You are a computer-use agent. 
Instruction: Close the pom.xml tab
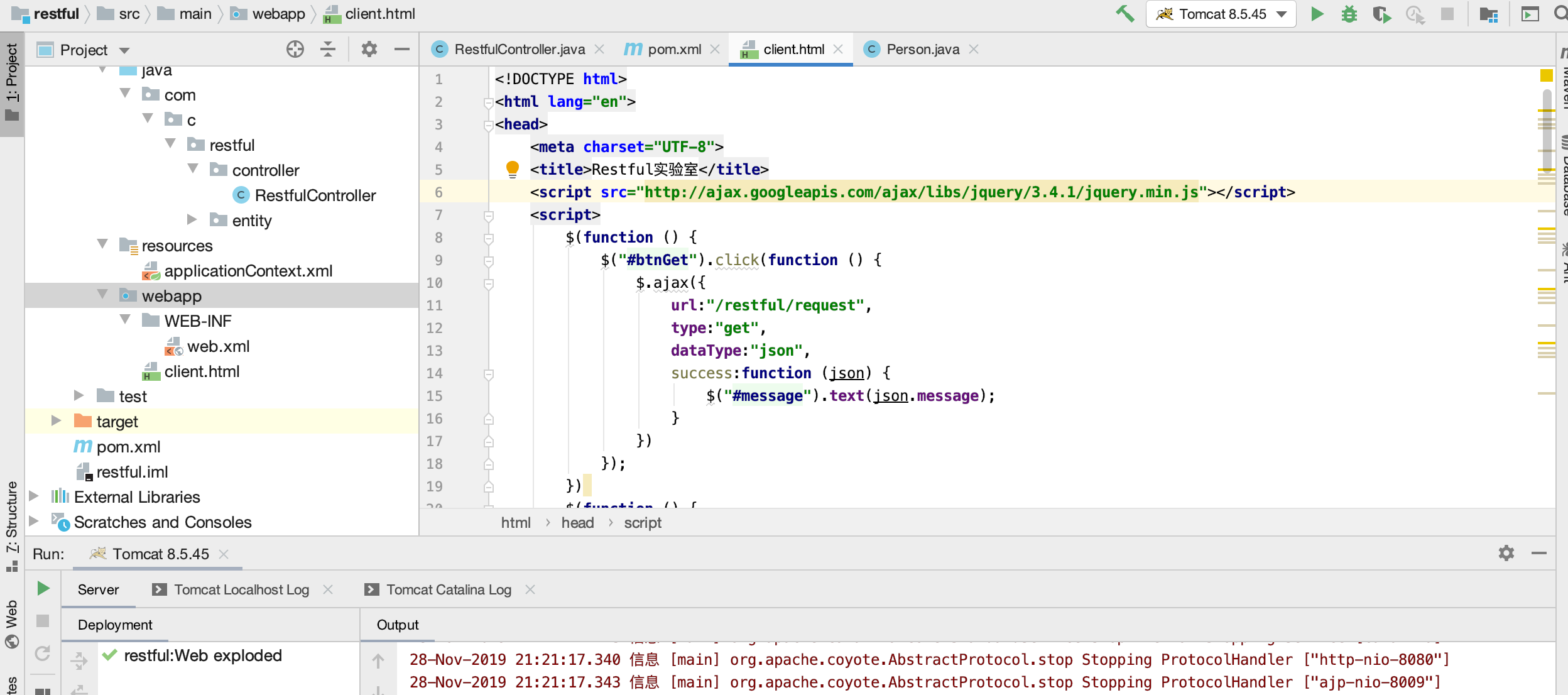[x=715, y=49]
